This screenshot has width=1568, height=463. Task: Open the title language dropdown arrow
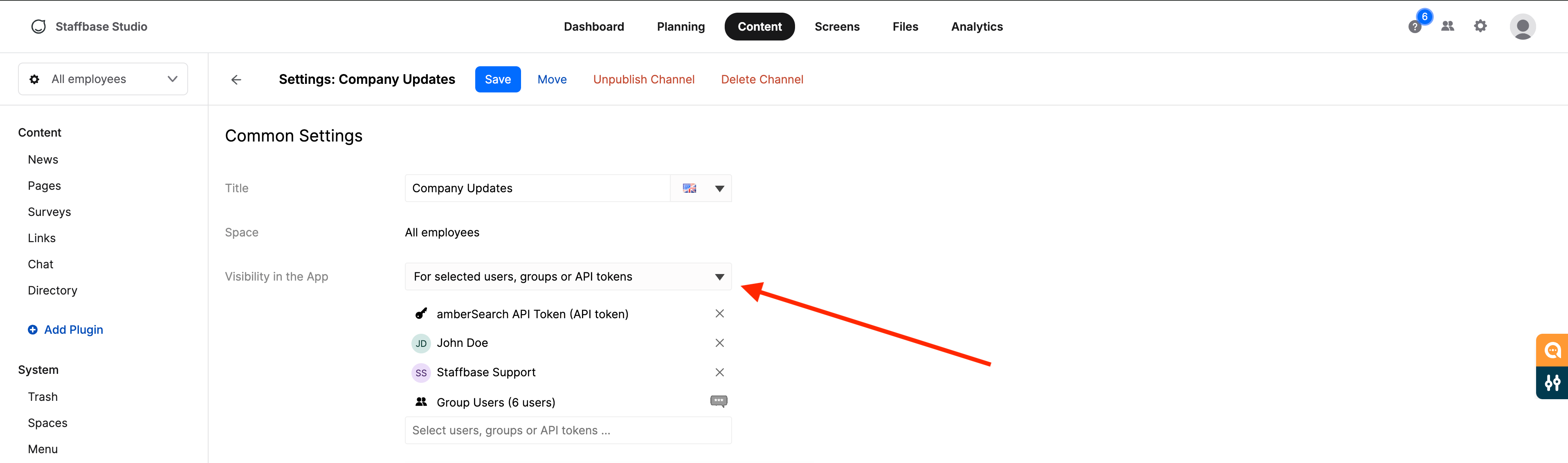coord(719,189)
